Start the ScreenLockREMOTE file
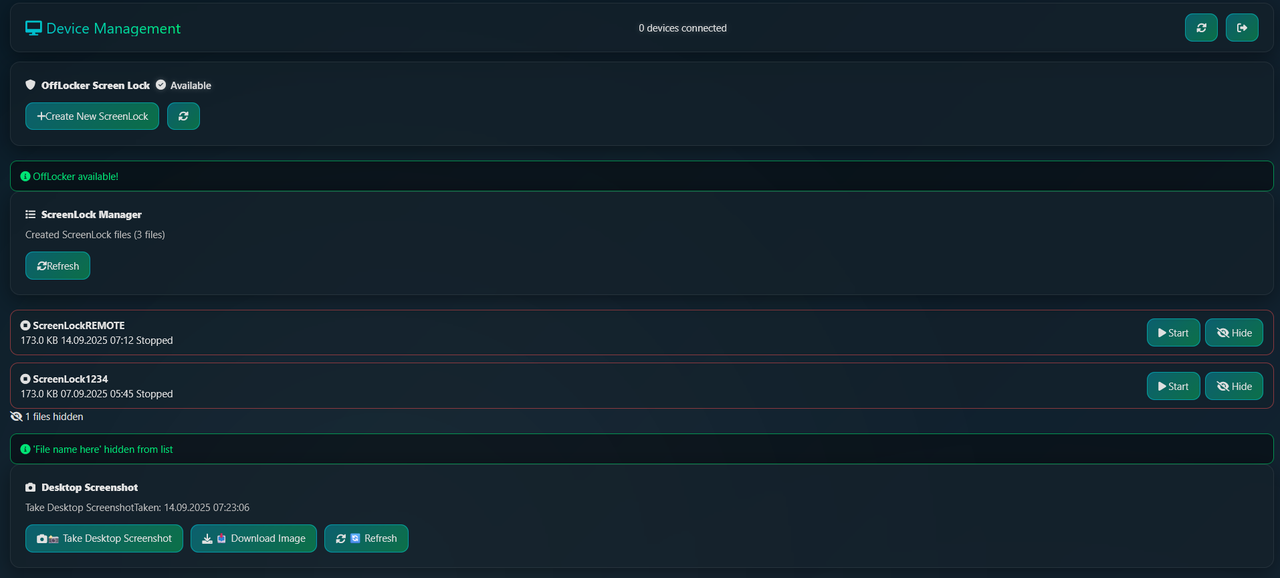 click(x=1173, y=333)
